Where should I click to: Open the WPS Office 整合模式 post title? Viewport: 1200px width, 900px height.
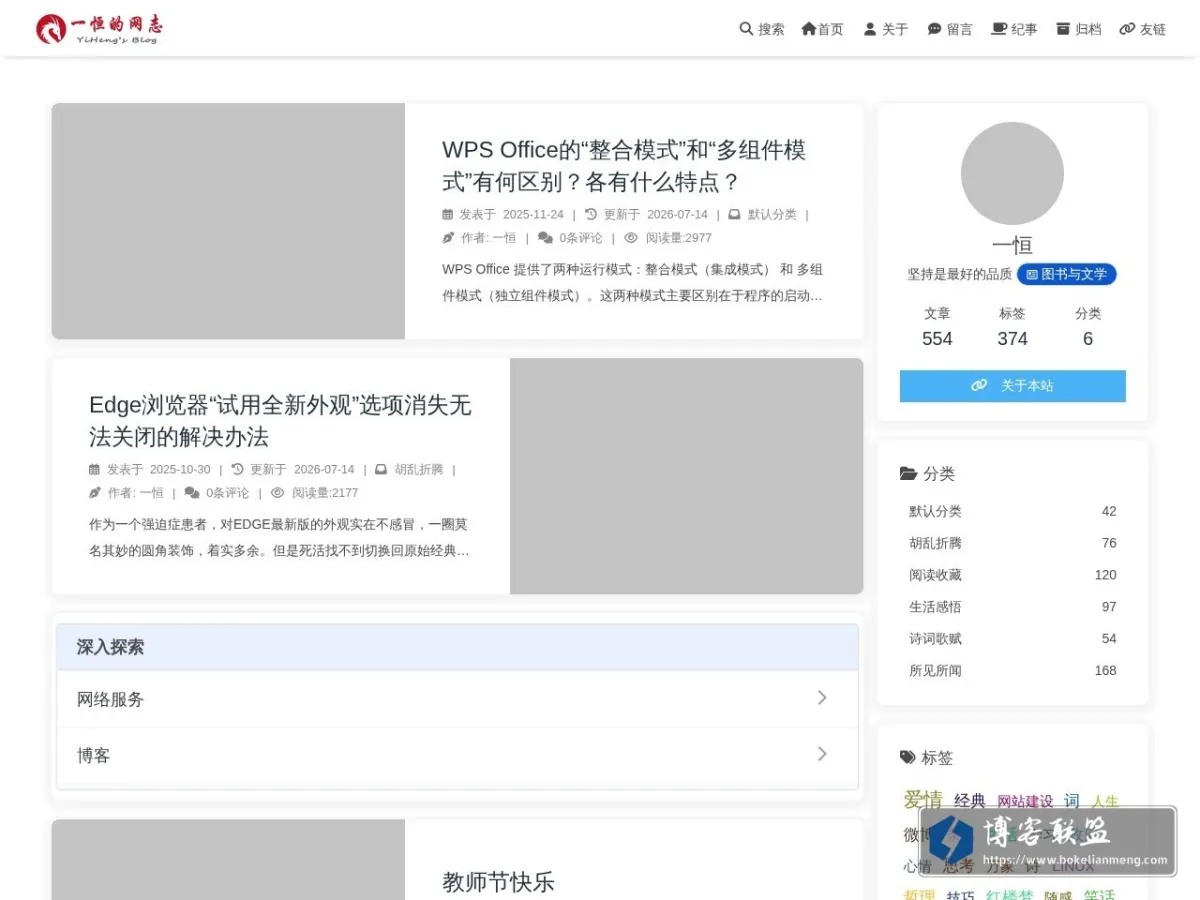pyautogui.click(x=624, y=166)
